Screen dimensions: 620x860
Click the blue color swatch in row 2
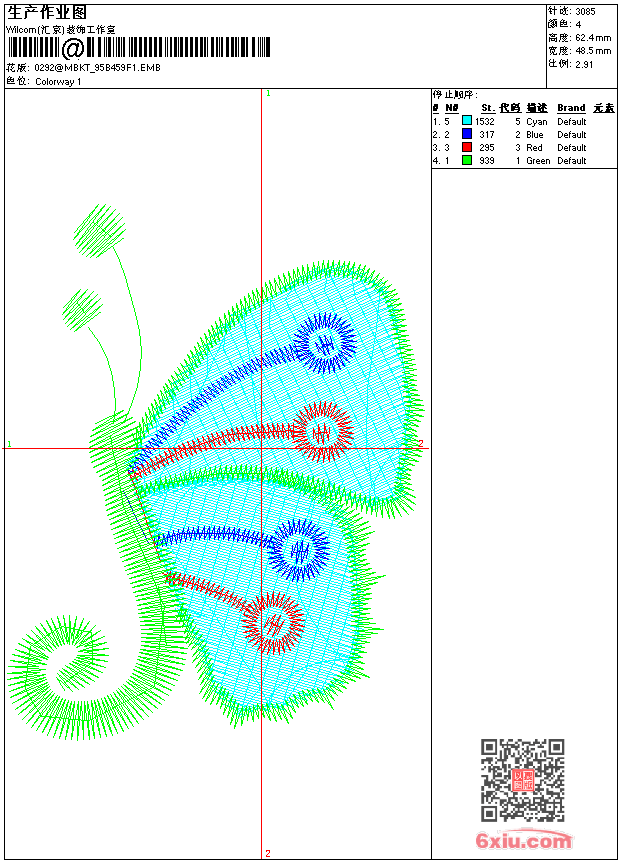point(467,134)
